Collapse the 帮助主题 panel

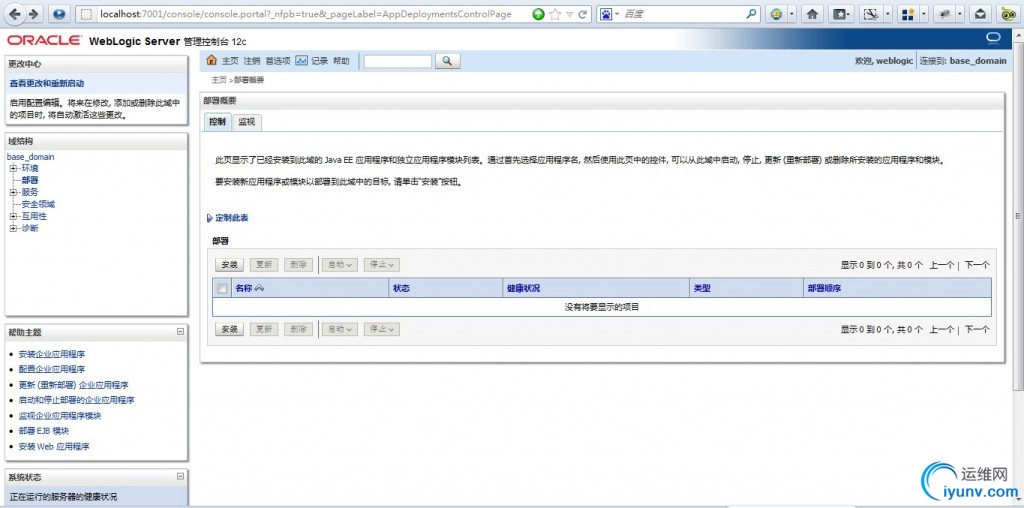180,332
